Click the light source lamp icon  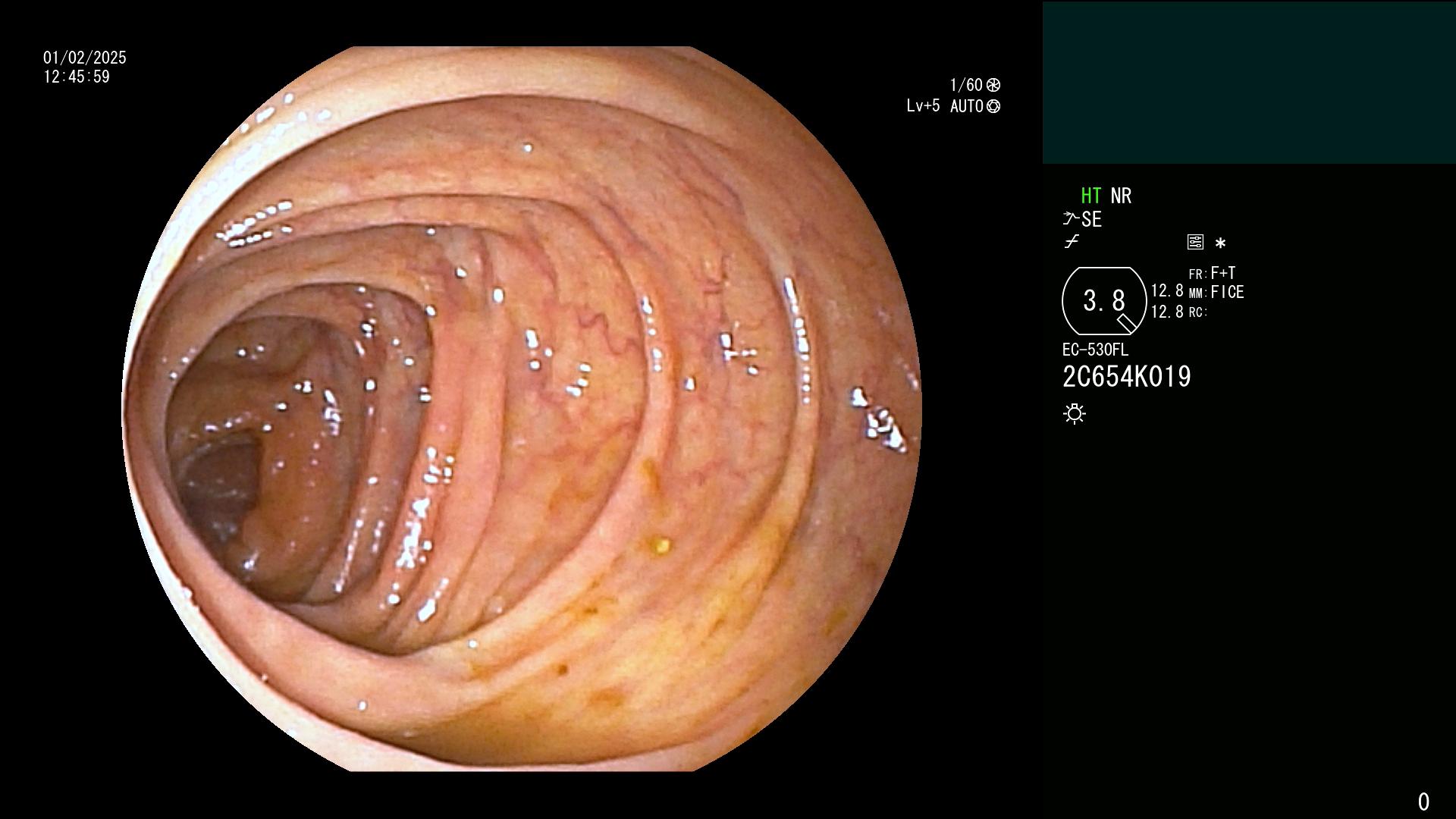(1075, 413)
